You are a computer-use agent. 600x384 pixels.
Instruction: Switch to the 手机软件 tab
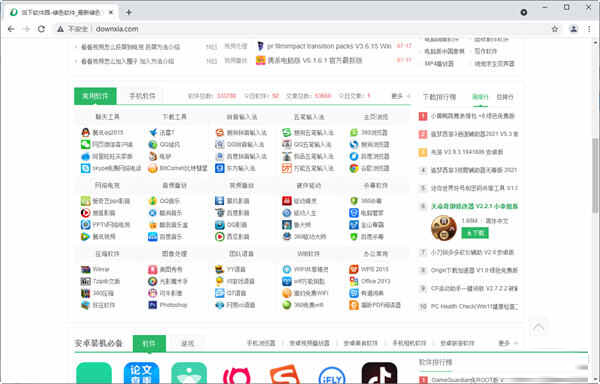(x=142, y=96)
